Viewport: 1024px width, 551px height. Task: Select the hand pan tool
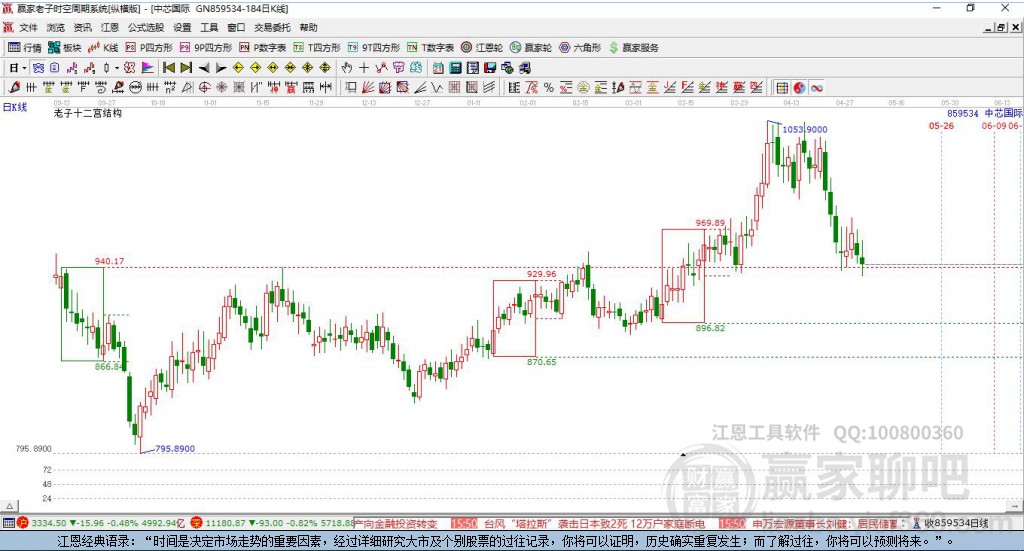coord(347,68)
